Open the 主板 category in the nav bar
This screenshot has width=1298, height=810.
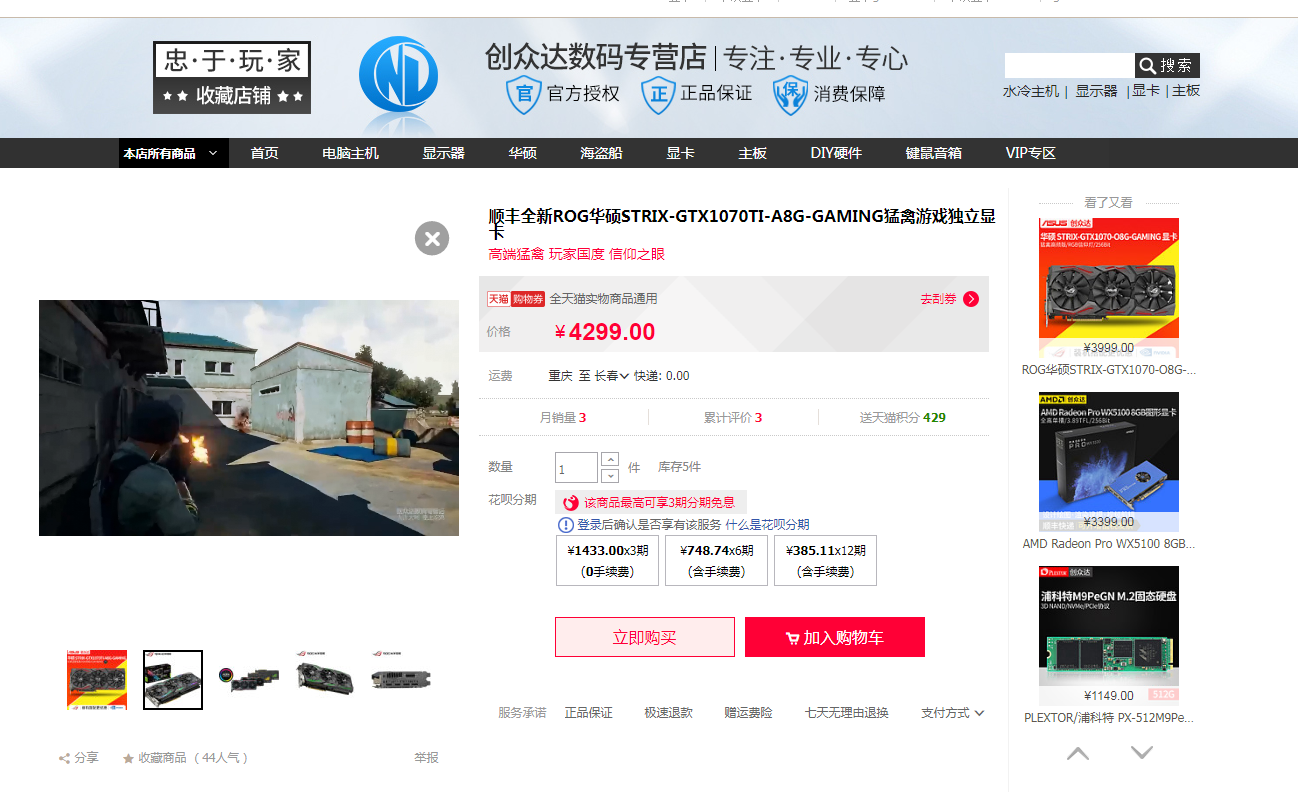pyautogui.click(x=752, y=153)
